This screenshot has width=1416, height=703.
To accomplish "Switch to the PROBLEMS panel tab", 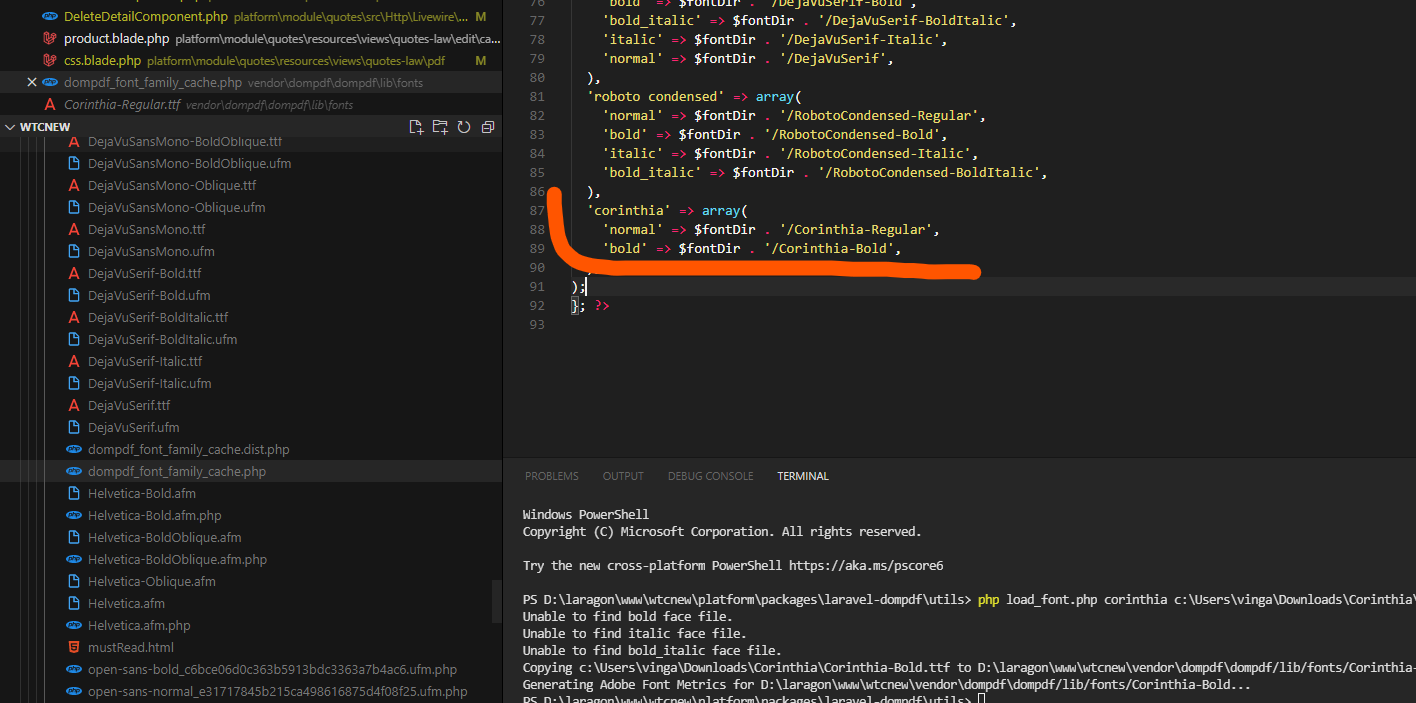I will coord(552,476).
